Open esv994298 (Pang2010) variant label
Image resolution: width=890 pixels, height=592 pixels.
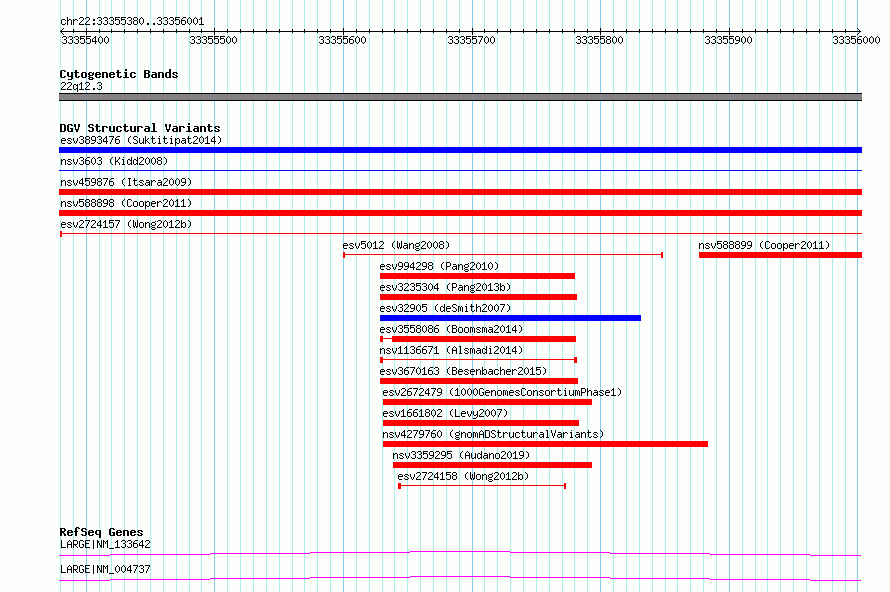point(439,266)
